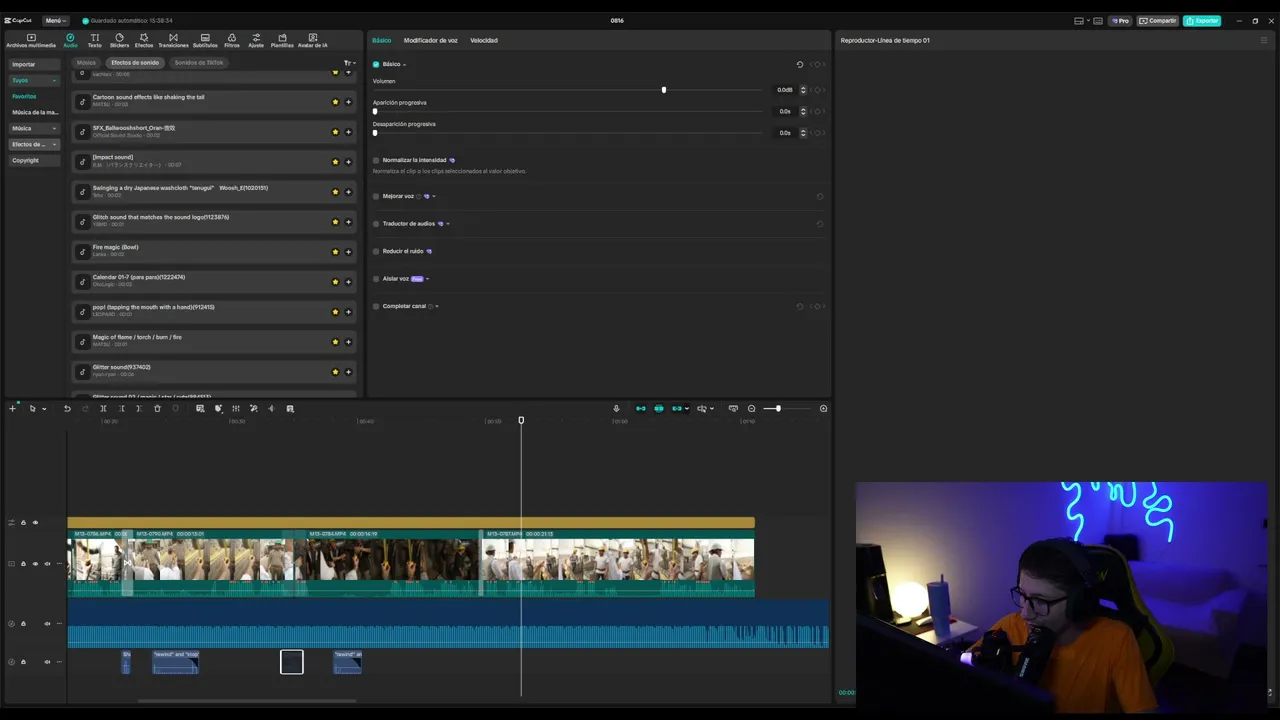
Task: Open the Subtítulos panel
Action: coord(205,40)
